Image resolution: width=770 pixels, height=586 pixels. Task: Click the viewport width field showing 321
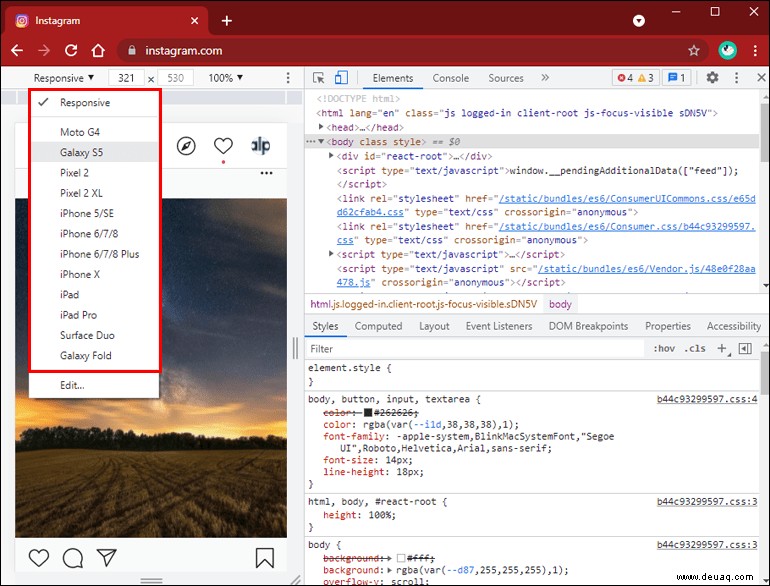126,78
